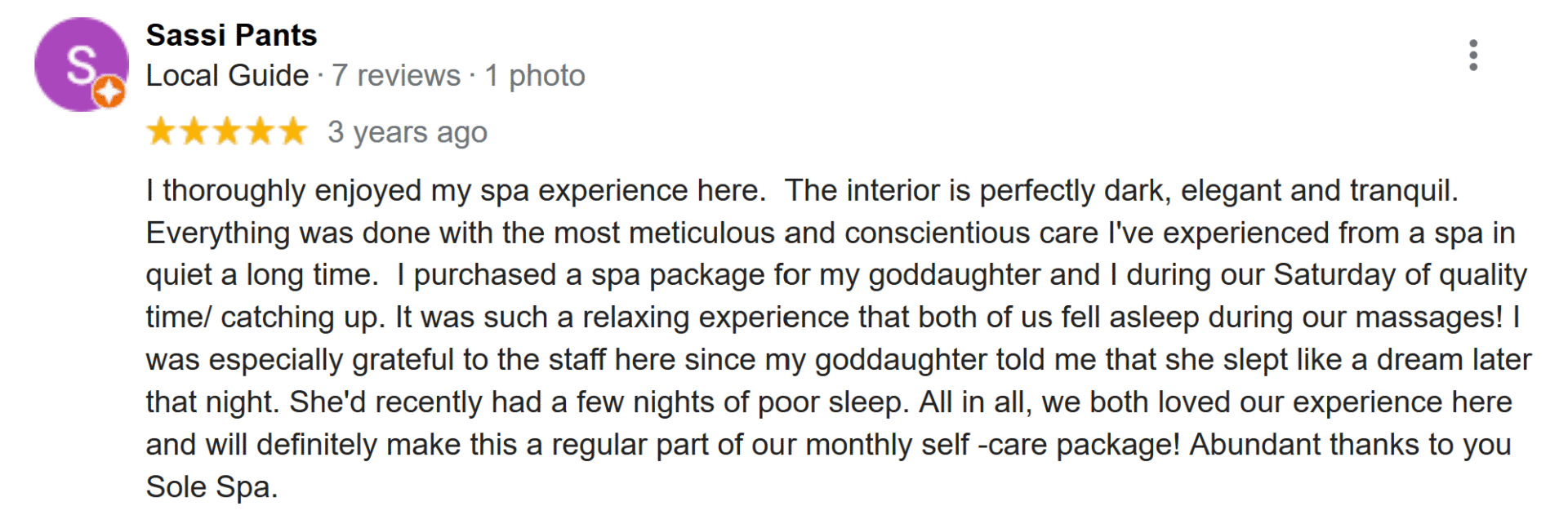
Task: Click the first gold rating star
Action: tap(161, 131)
